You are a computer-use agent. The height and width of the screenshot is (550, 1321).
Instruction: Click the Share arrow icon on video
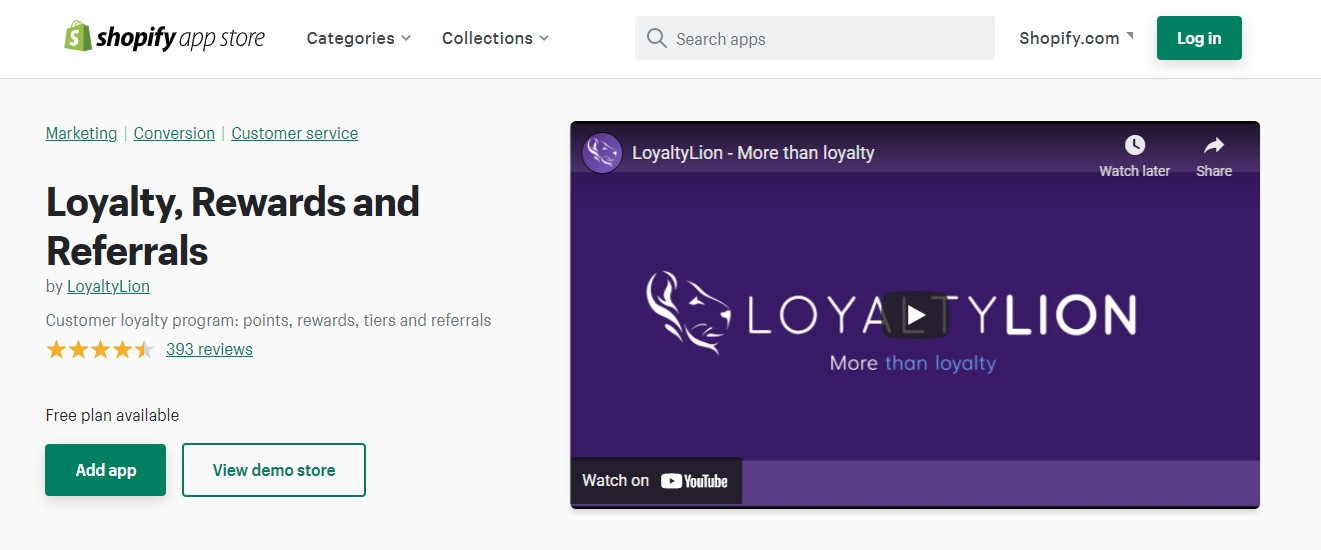(x=1213, y=145)
